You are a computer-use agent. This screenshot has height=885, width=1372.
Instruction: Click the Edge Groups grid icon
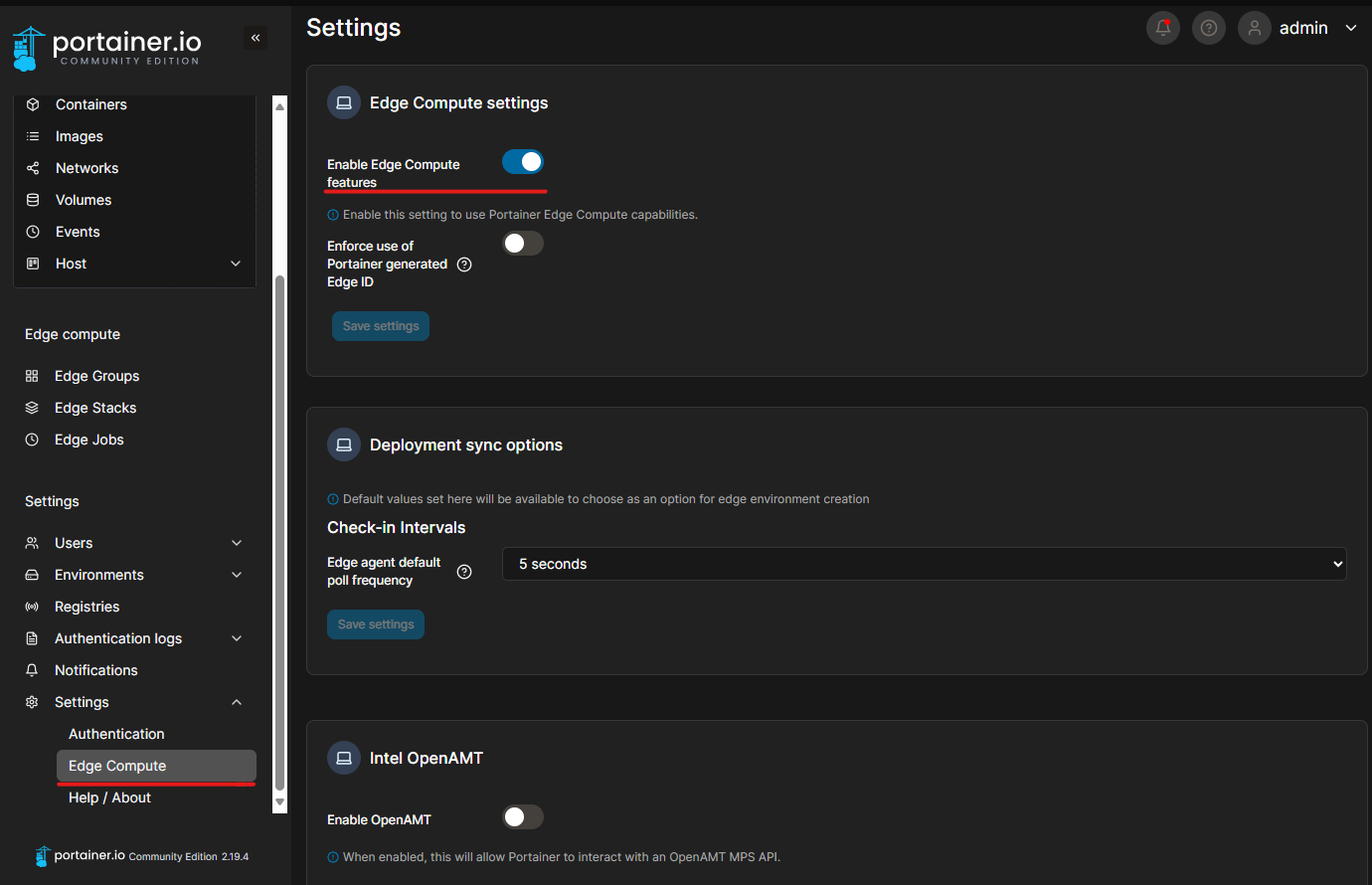[32, 376]
